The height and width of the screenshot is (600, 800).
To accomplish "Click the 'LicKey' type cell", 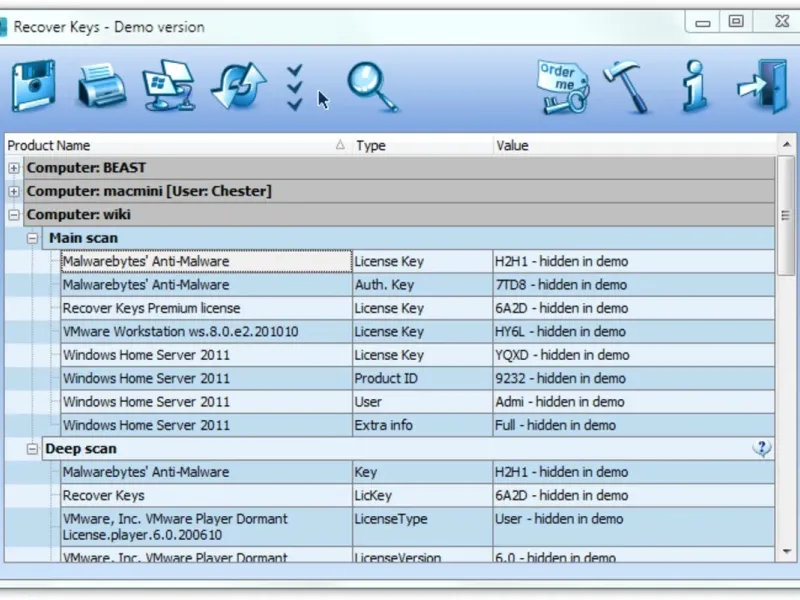I will point(422,495).
